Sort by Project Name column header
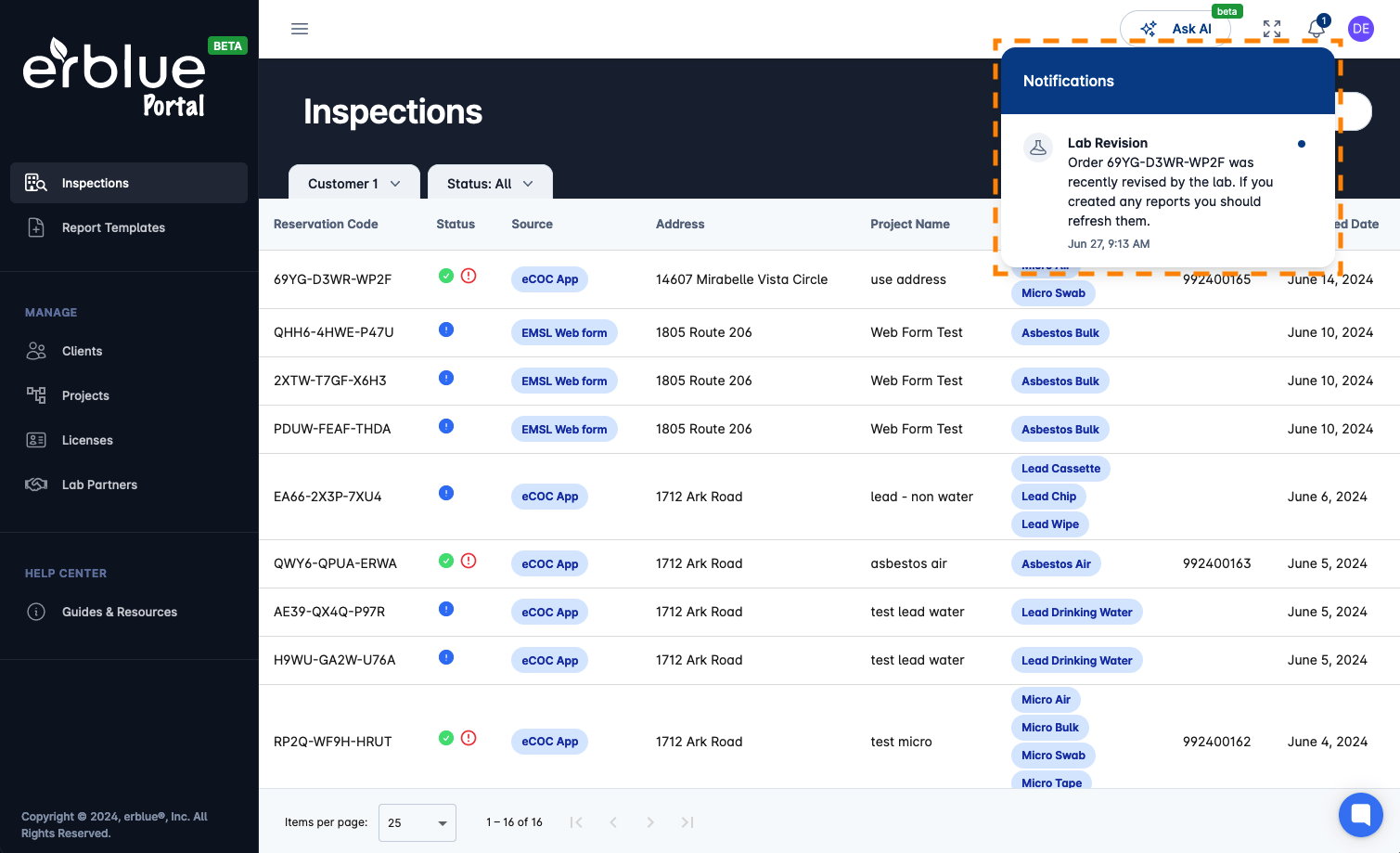 point(910,224)
